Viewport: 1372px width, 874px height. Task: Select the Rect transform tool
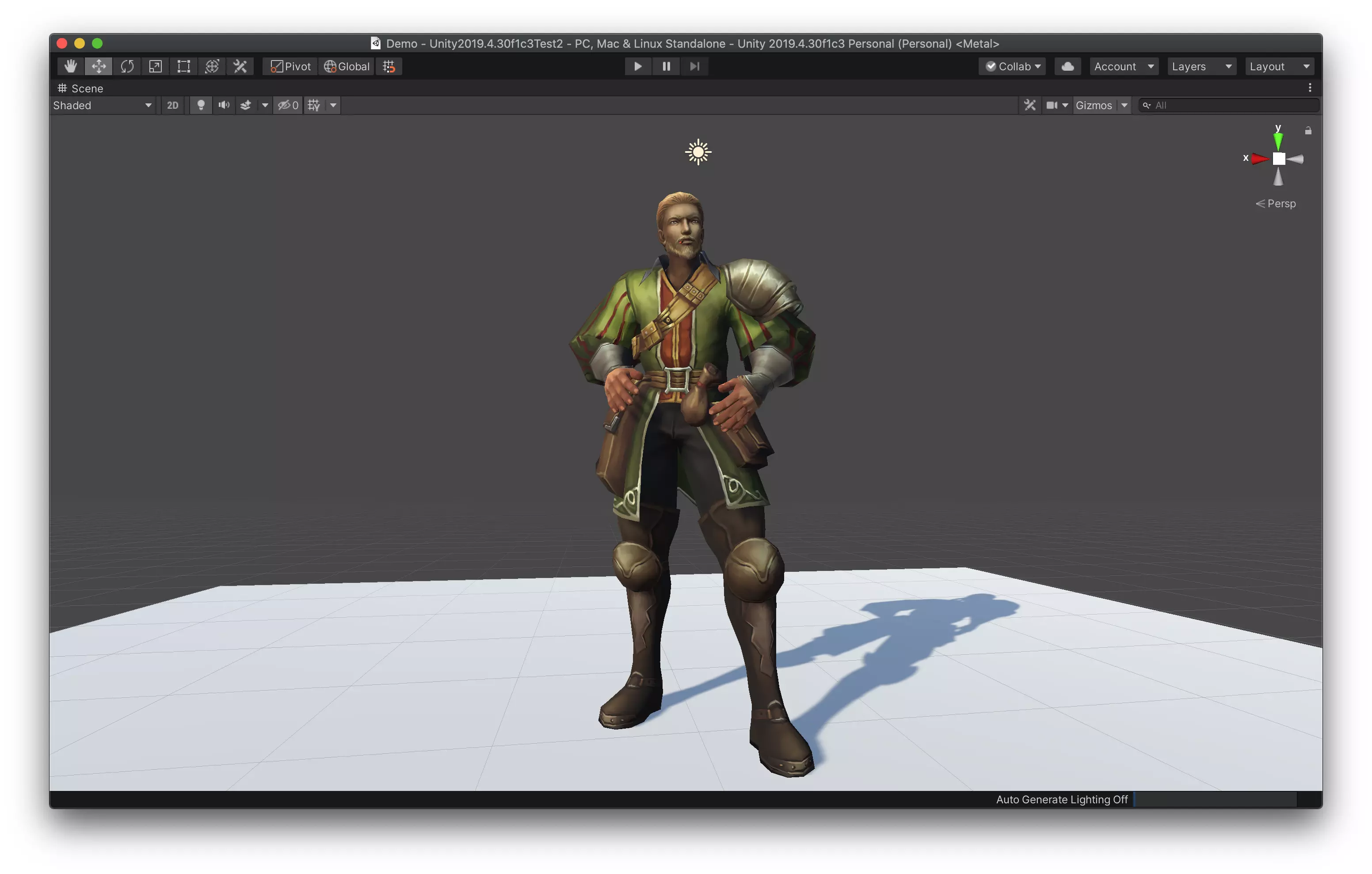pyautogui.click(x=183, y=66)
